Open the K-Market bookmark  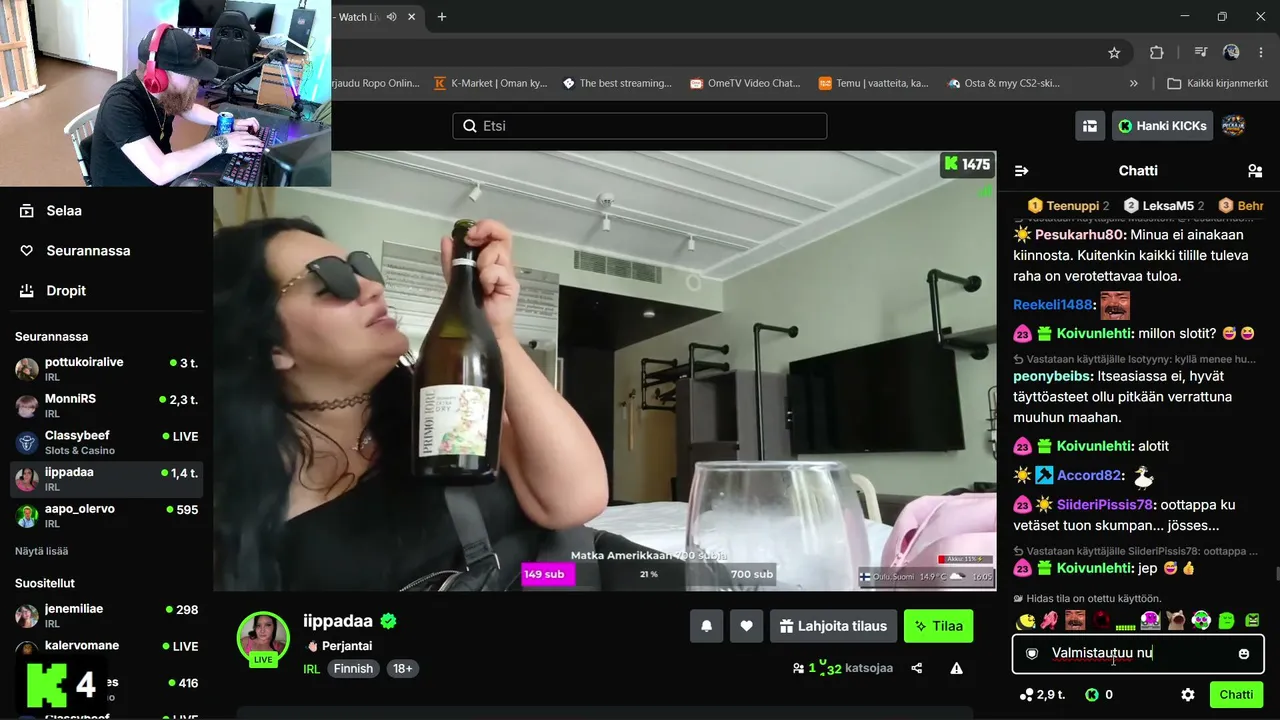coord(491,84)
